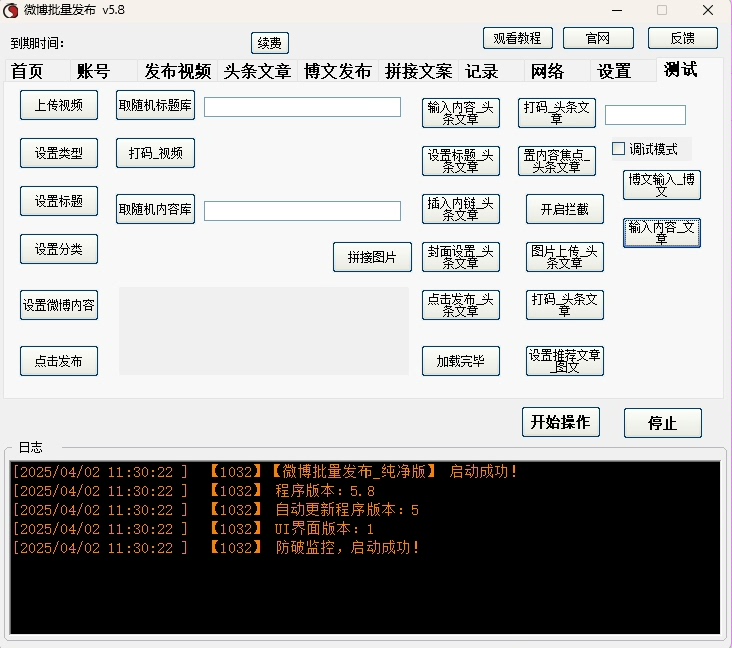
Task: Go to the 博文发布 tab
Action: [338, 71]
